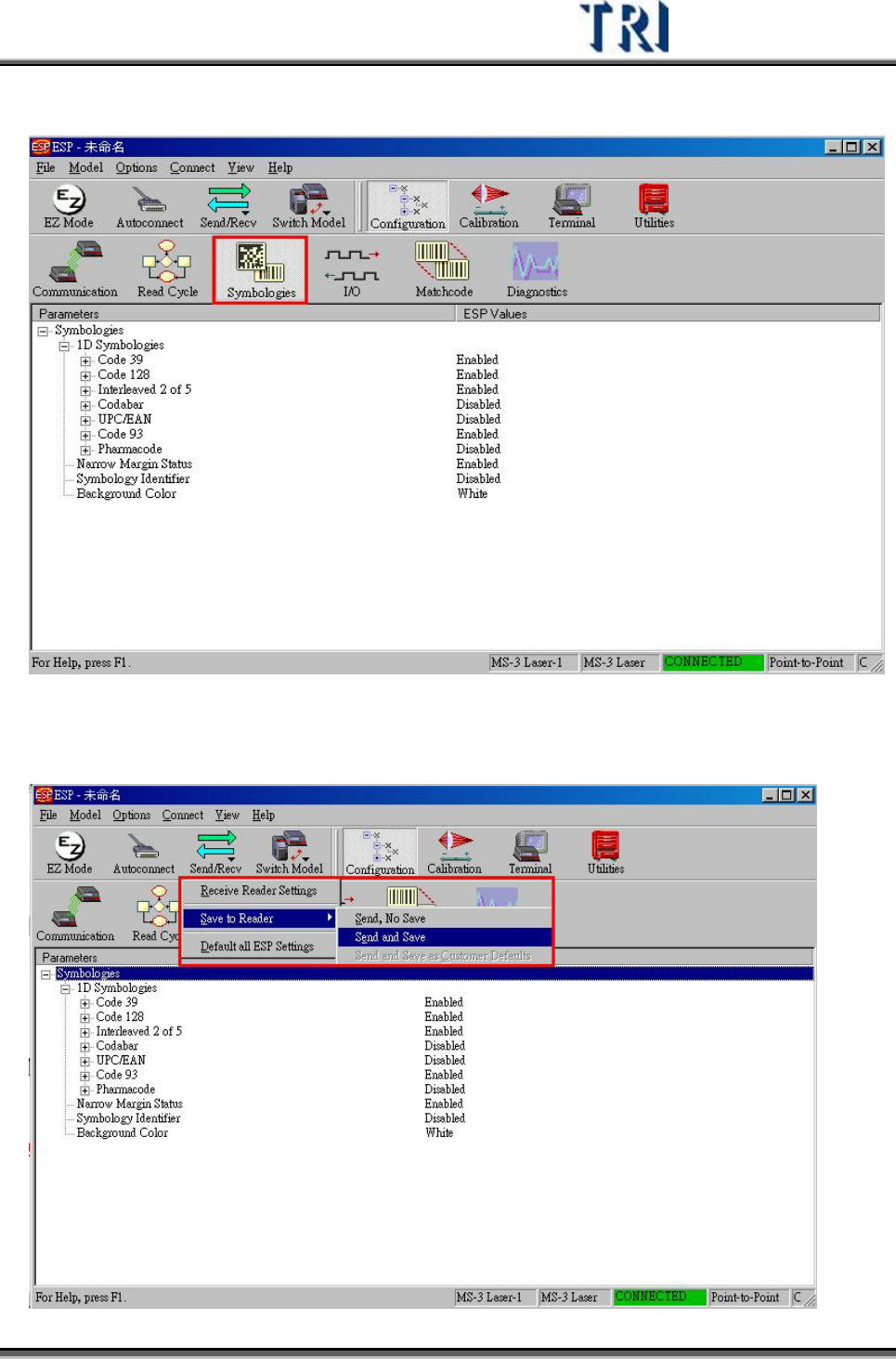Expand Code 128 in upper window tree
This screenshot has width=896, height=1359.
pyautogui.click(x=85, y=376)
